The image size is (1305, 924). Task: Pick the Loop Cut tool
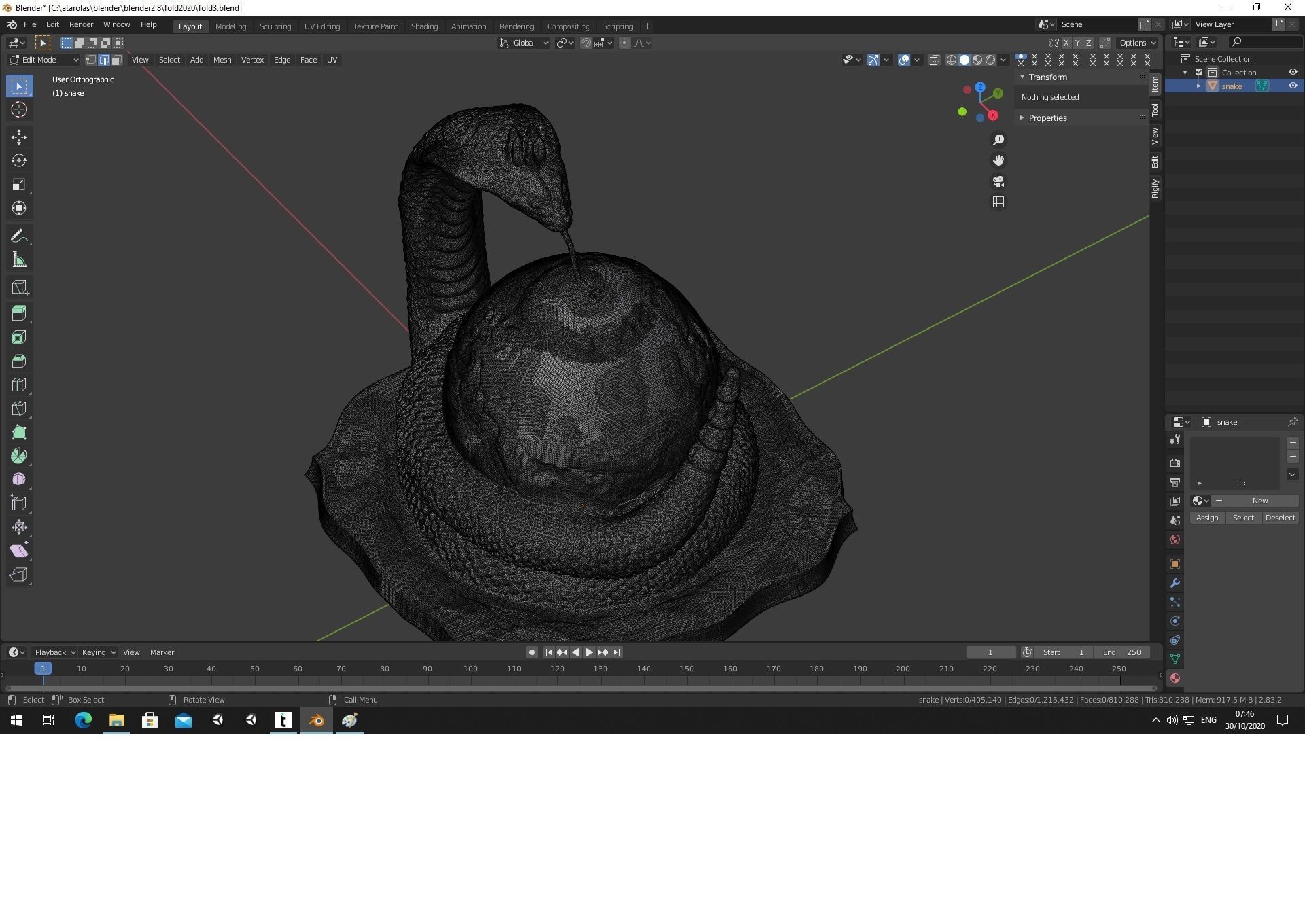pyautogui.click(x=19, y=385)
